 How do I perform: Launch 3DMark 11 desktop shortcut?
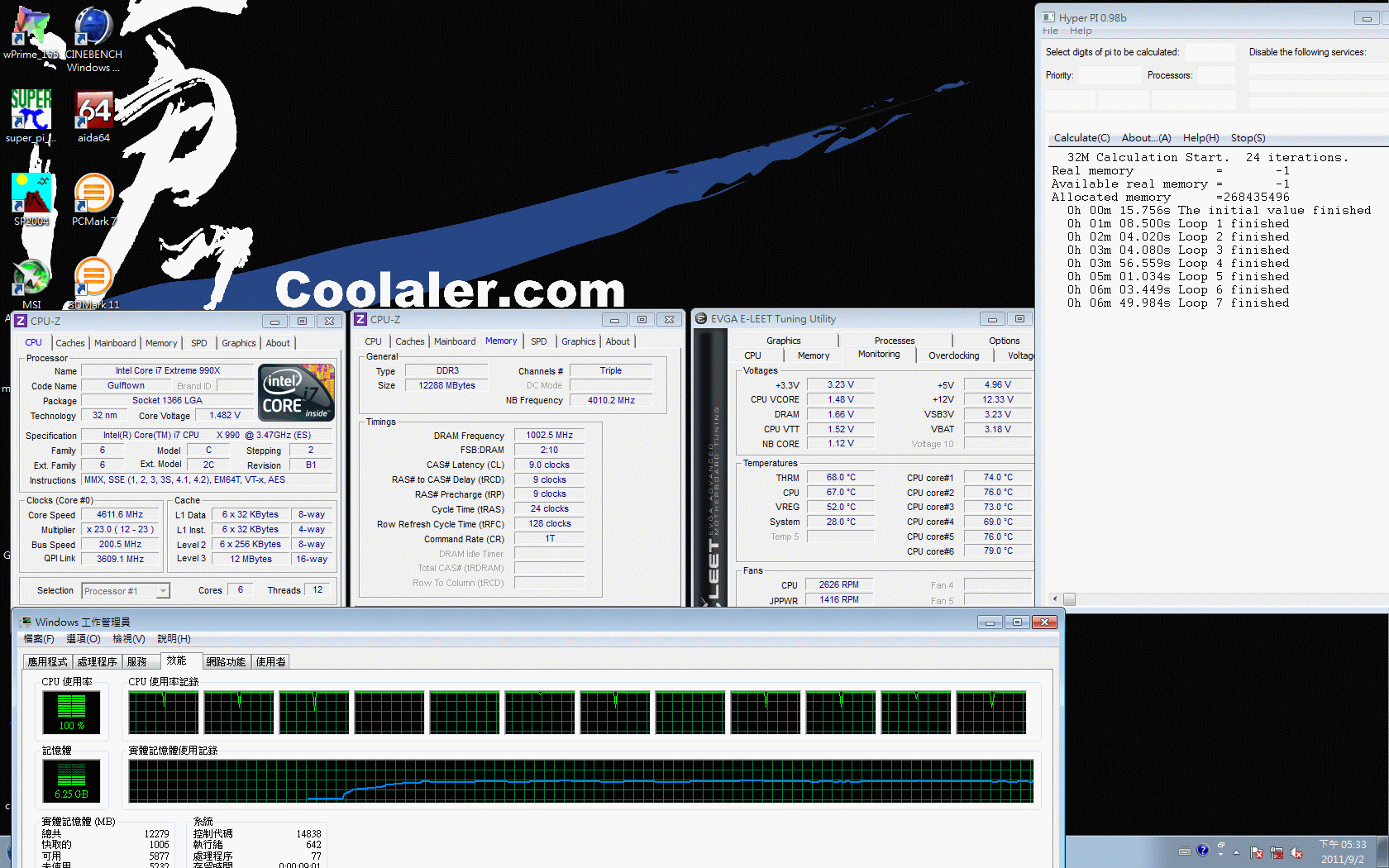(x=93, y=283)
